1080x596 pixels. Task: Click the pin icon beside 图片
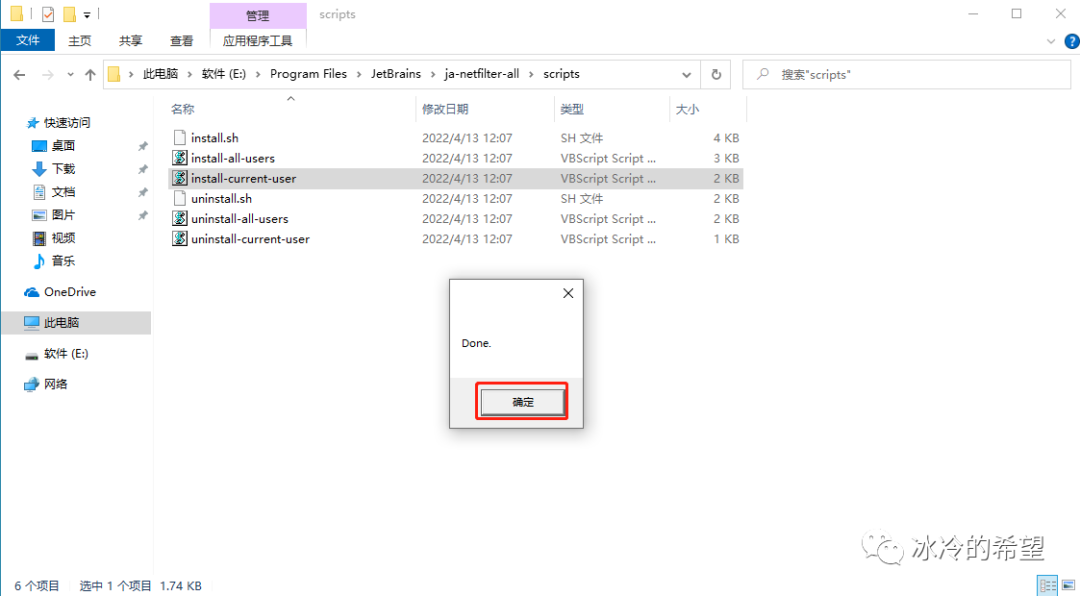tap(143, 215)
